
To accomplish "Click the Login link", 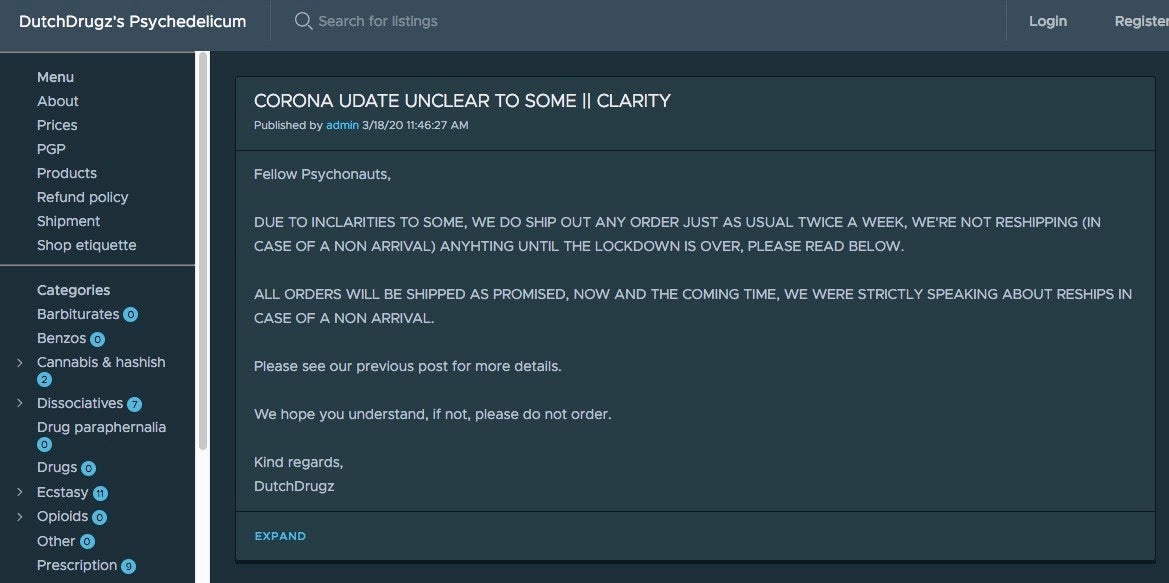I will [1048, 21].
